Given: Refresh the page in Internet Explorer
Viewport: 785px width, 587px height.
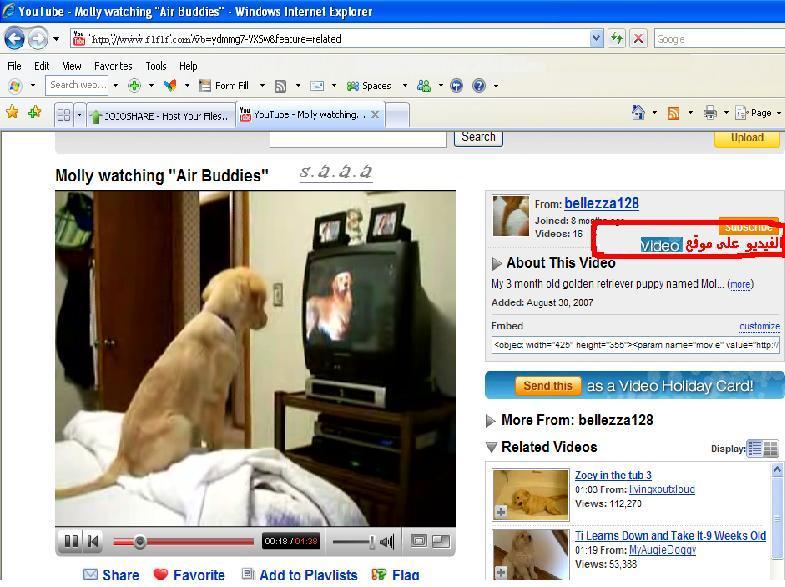Looking at the screenshot, I should tap(617, 38).
